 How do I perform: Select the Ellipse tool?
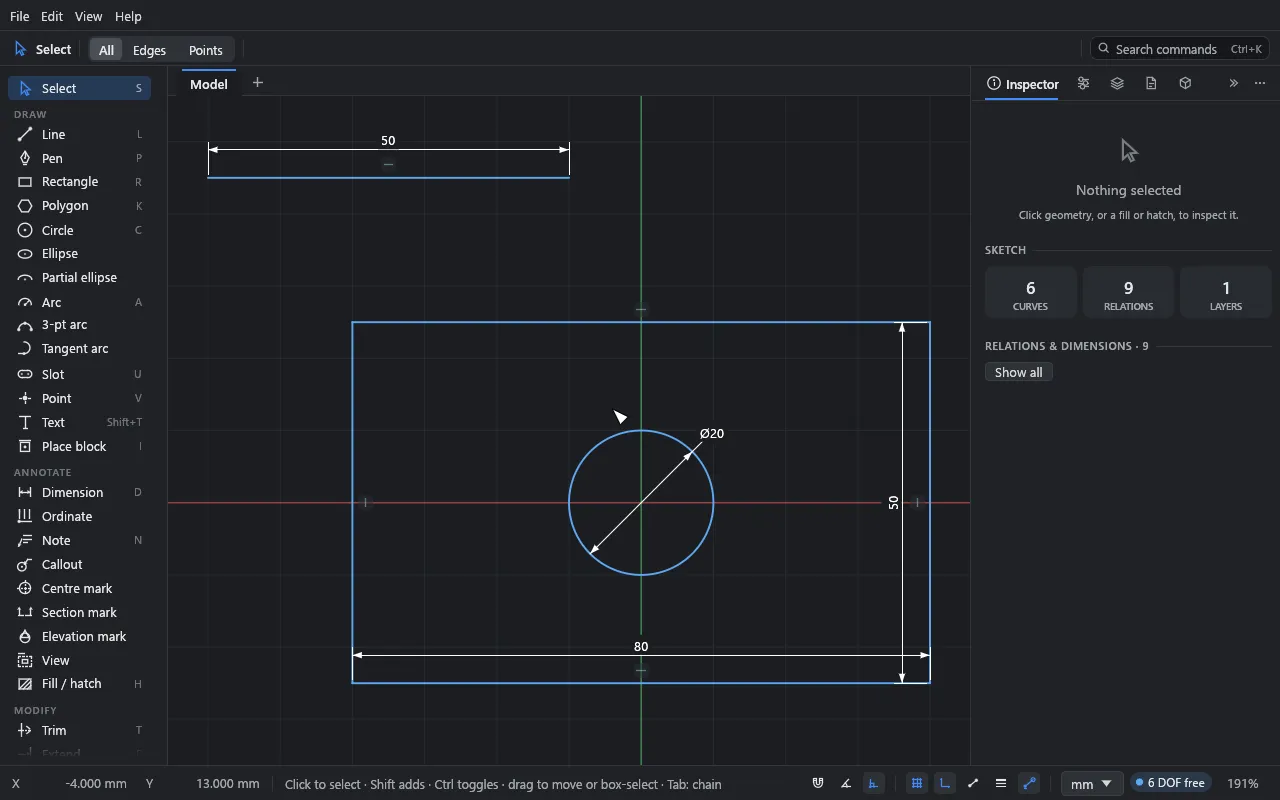coord(80,254)
